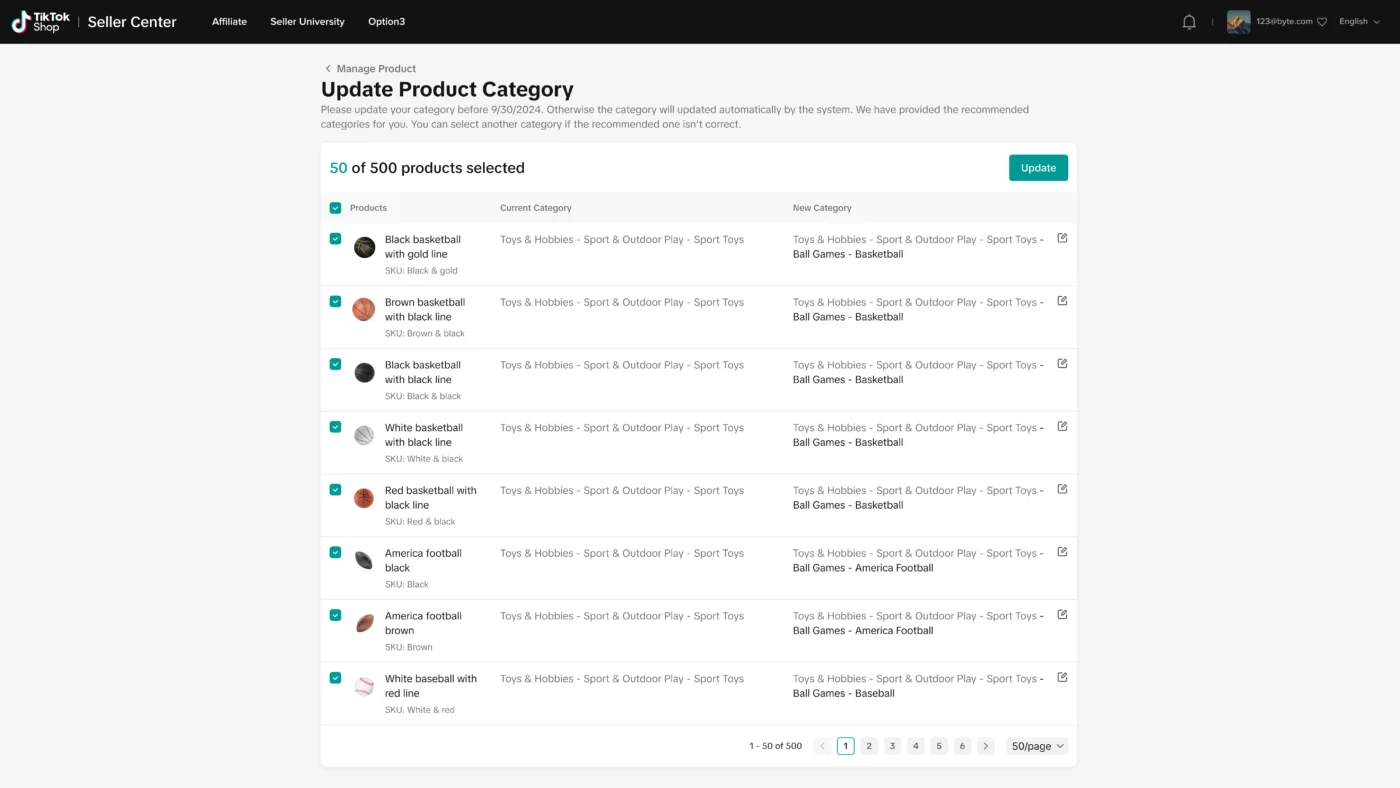
Task: Edit new category for White baseball with red line
Action: click(1062, 677)
